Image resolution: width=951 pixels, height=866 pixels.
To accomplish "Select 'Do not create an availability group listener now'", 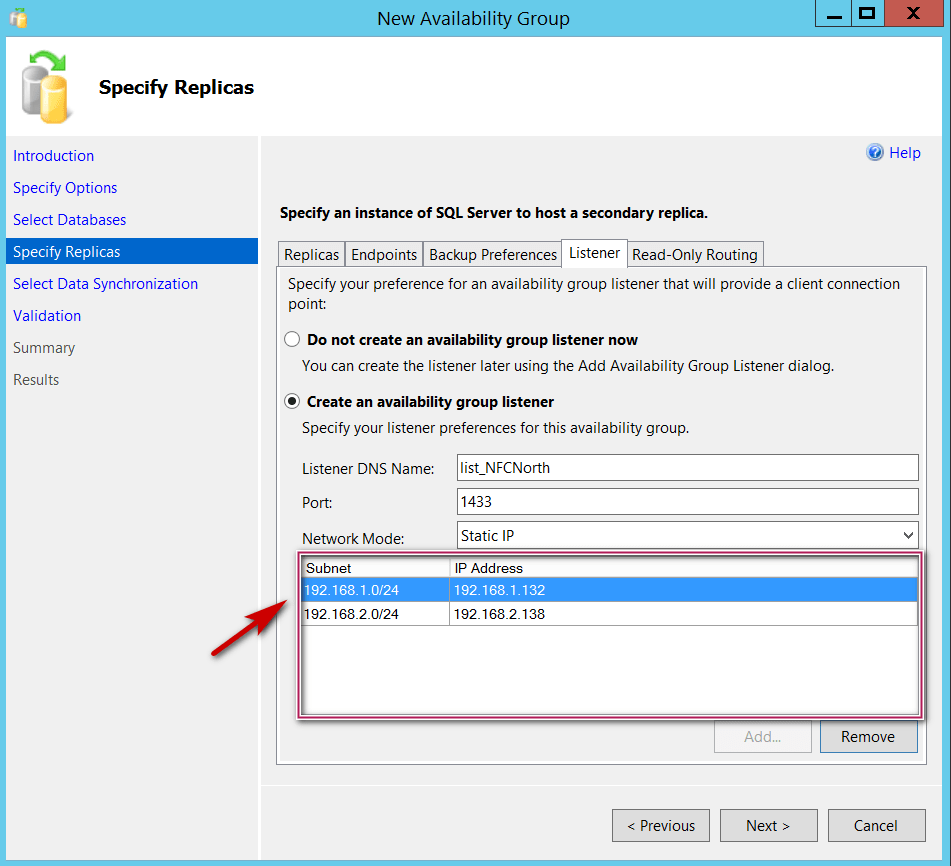I will click(291, 339).
